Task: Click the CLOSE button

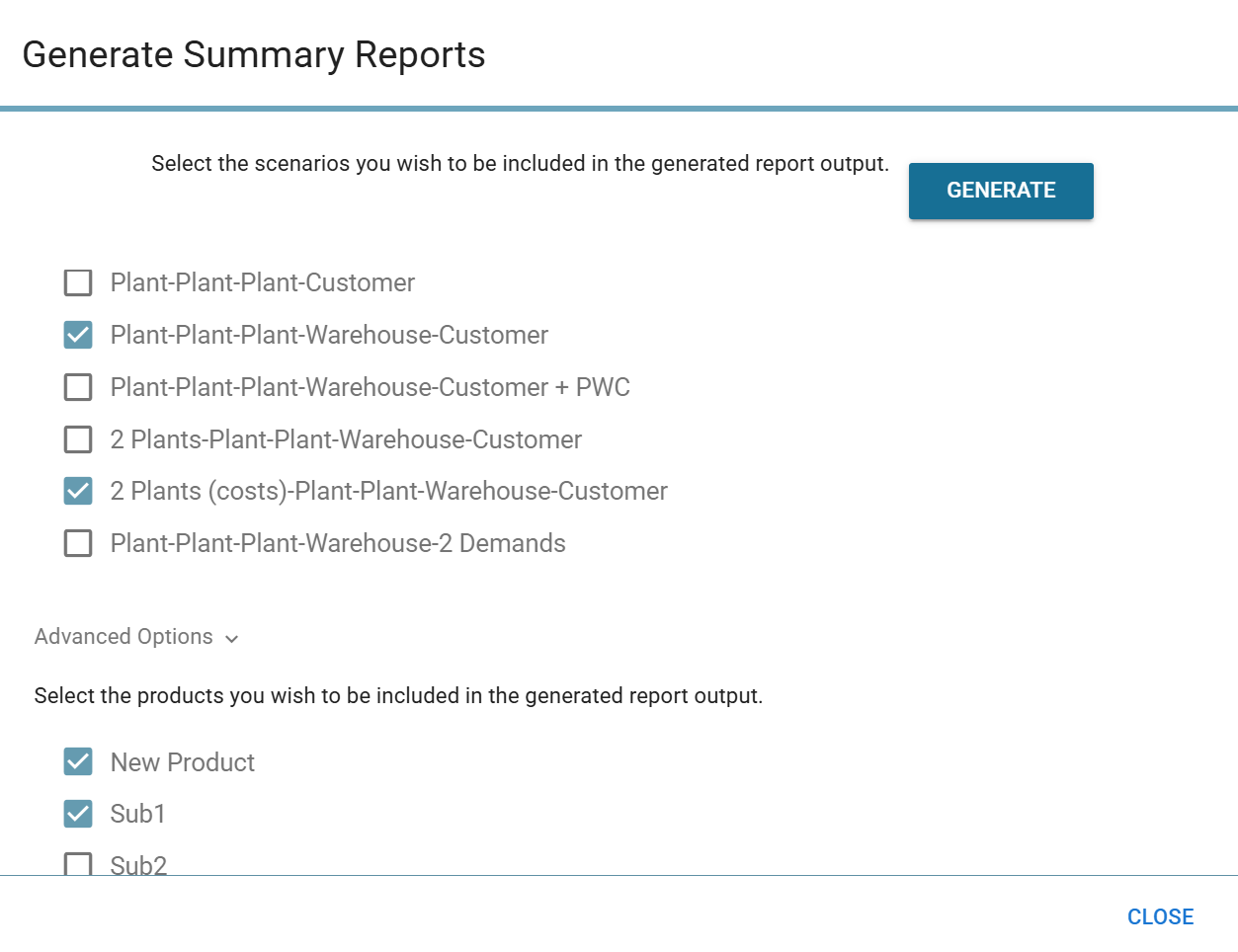Action: click(1160, 916)
